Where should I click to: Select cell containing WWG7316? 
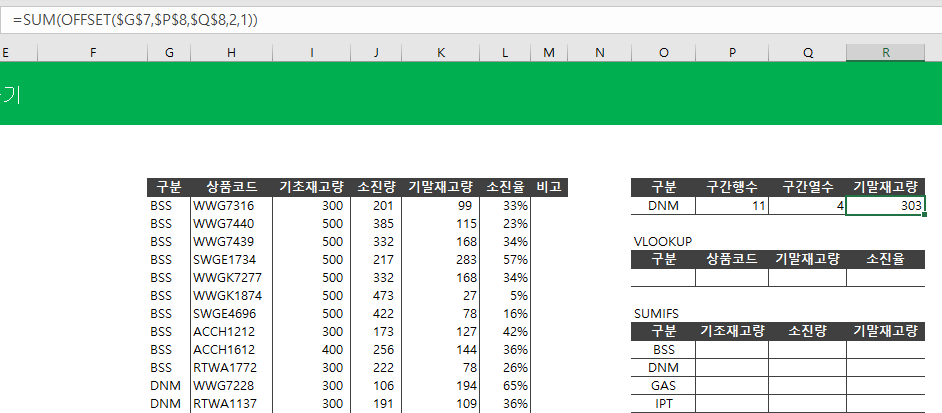pos(232,206)
